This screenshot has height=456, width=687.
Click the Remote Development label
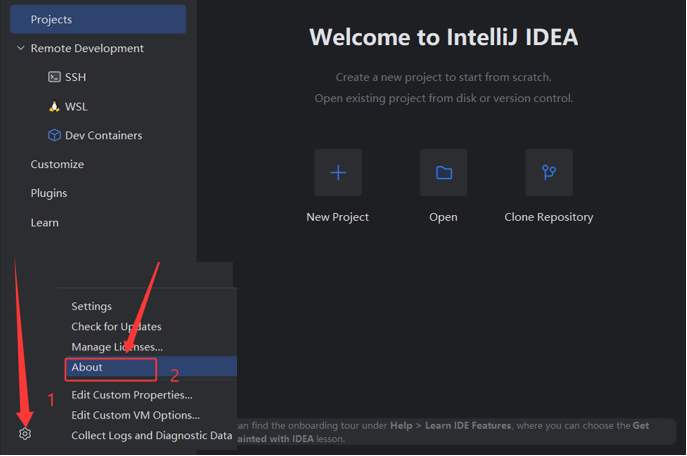point(87,48)
